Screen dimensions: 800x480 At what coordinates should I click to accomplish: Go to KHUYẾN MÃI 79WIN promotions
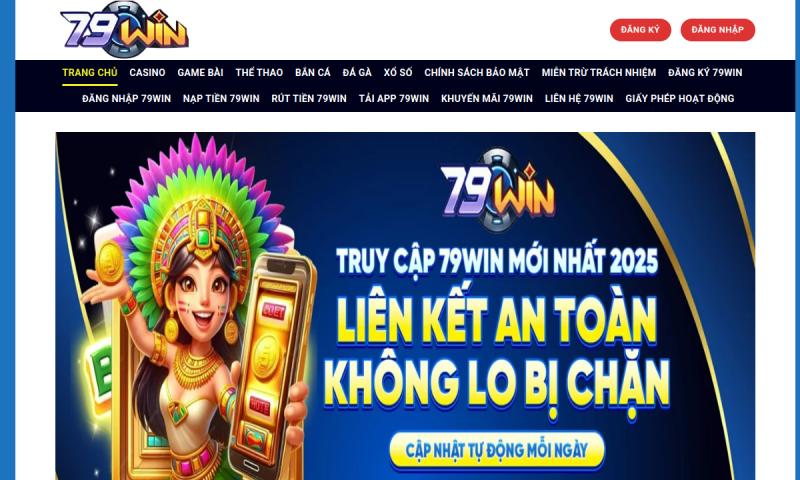(x=487, y=98)
